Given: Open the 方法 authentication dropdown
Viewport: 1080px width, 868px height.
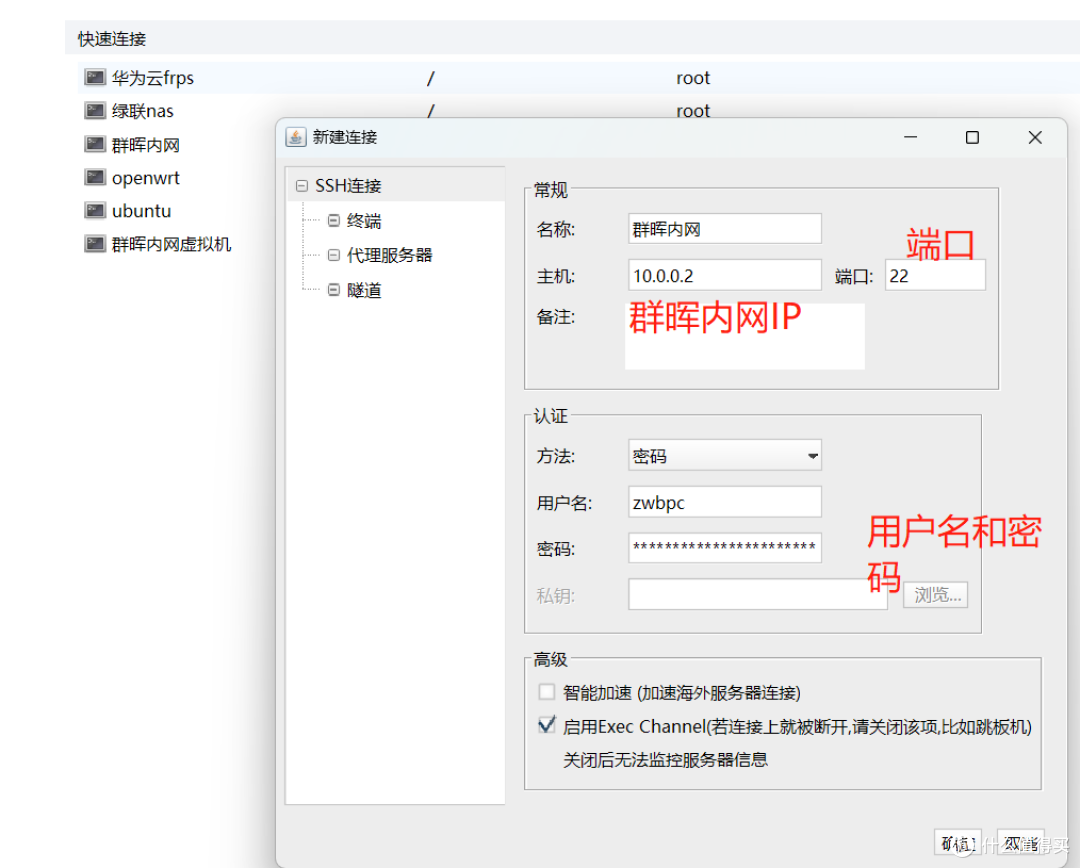Looking at the screenshot, I should (x=725, y=455).
